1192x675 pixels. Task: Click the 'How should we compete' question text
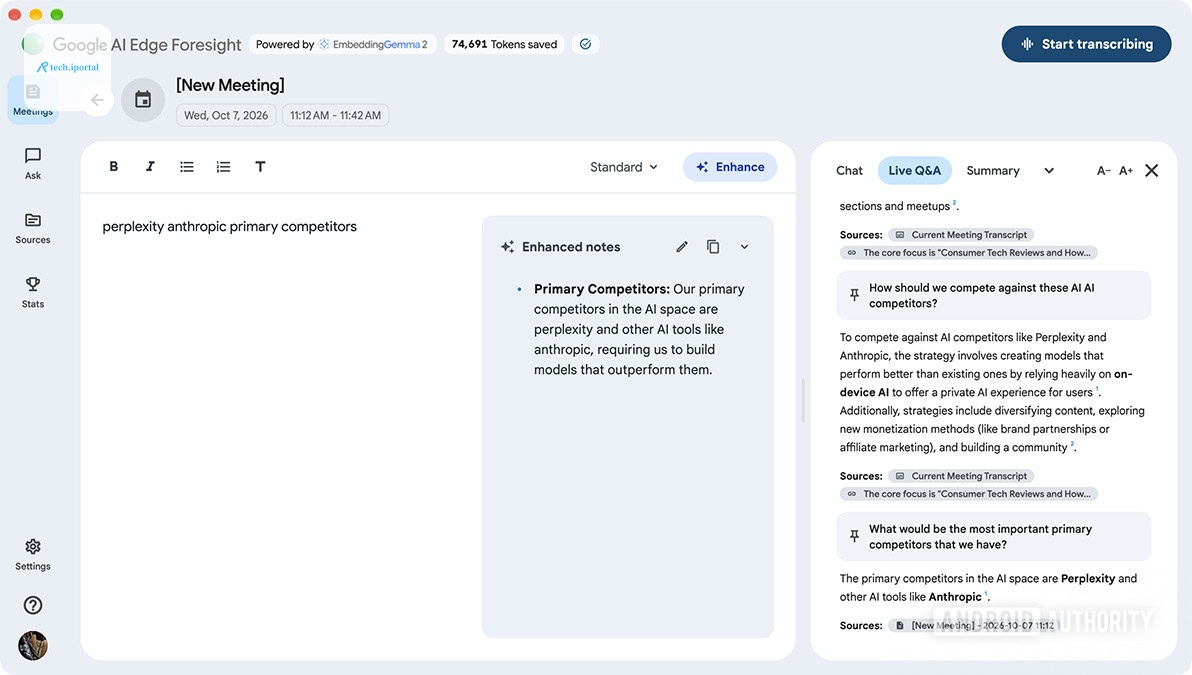coord(981,295)
